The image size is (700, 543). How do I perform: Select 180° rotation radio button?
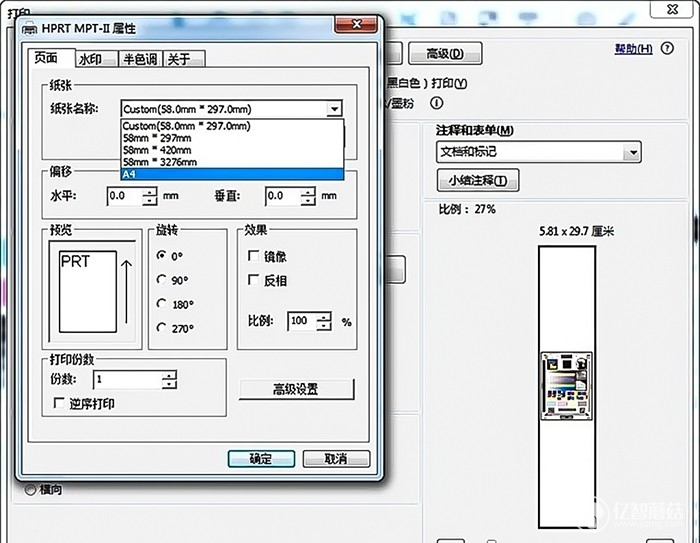162,304
